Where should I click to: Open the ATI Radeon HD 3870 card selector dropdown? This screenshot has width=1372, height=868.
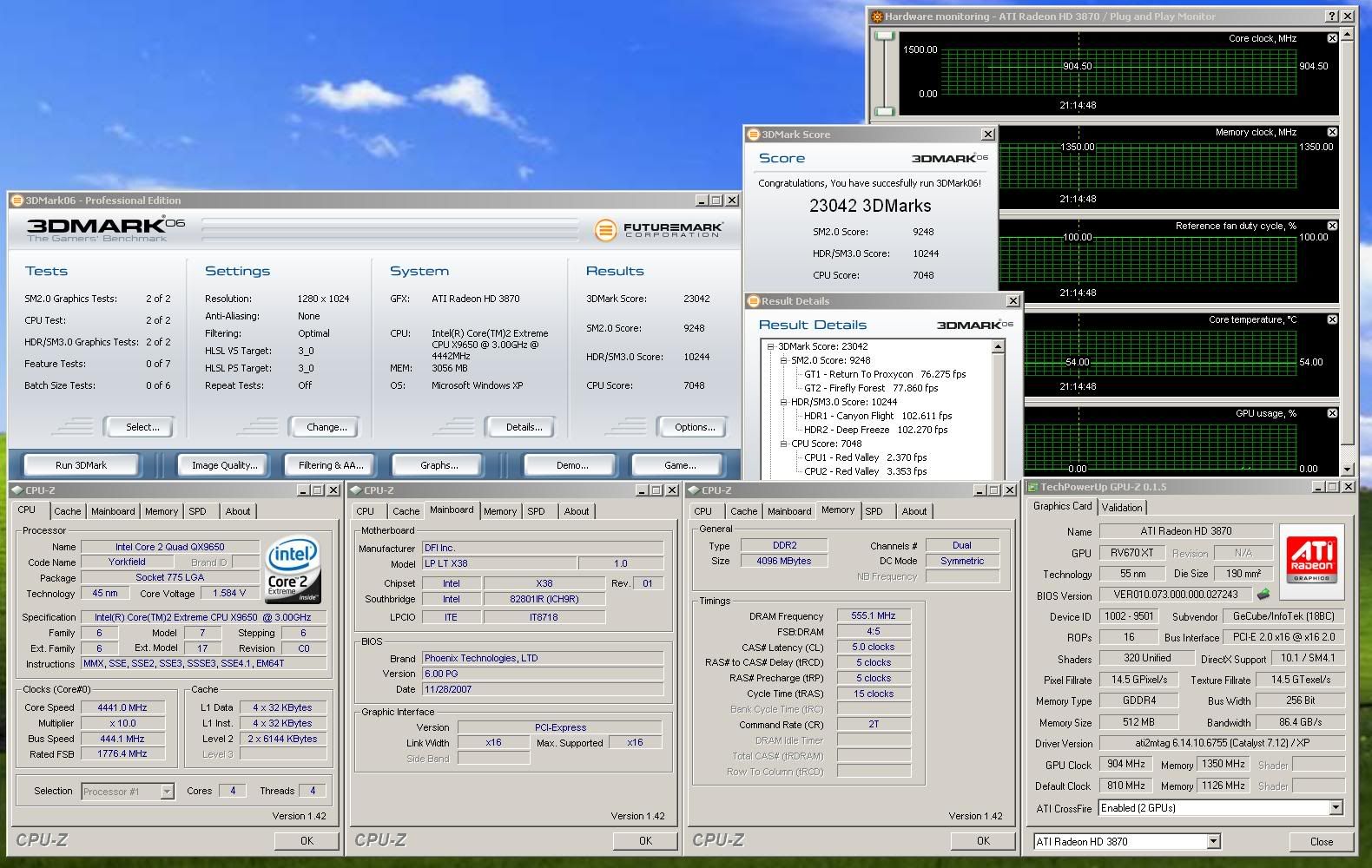[1213, 841]
